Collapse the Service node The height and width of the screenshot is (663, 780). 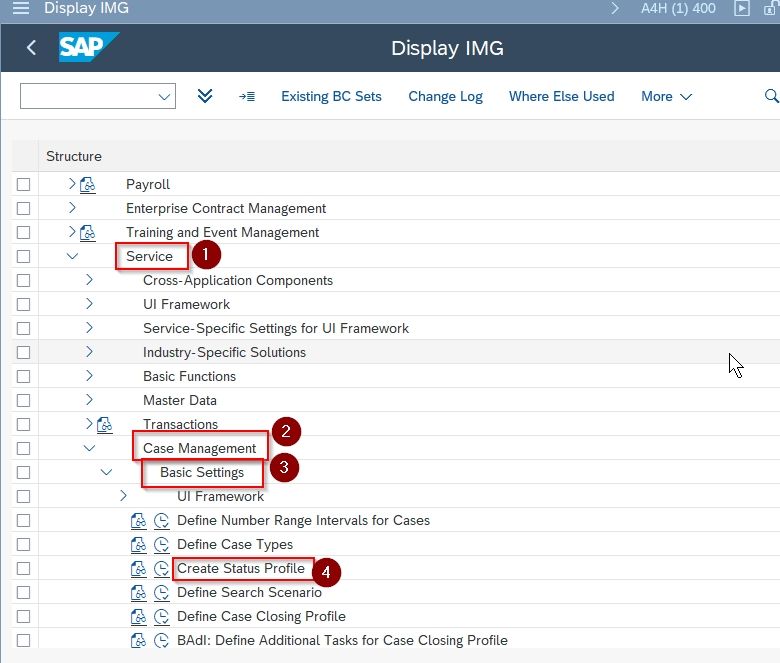72,256
